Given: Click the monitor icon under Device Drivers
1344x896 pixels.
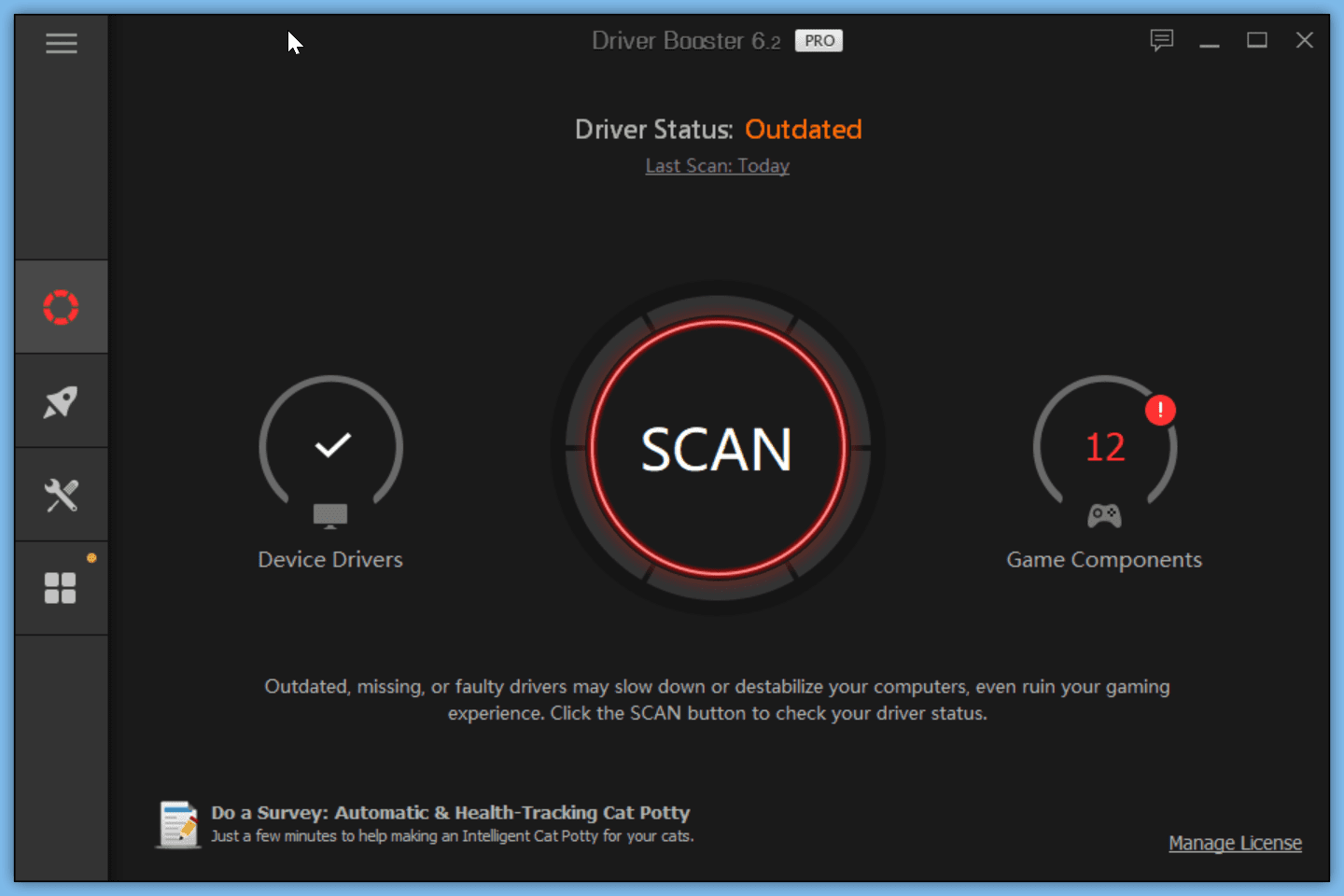Looking at the screenshot, I should point(330,514).
